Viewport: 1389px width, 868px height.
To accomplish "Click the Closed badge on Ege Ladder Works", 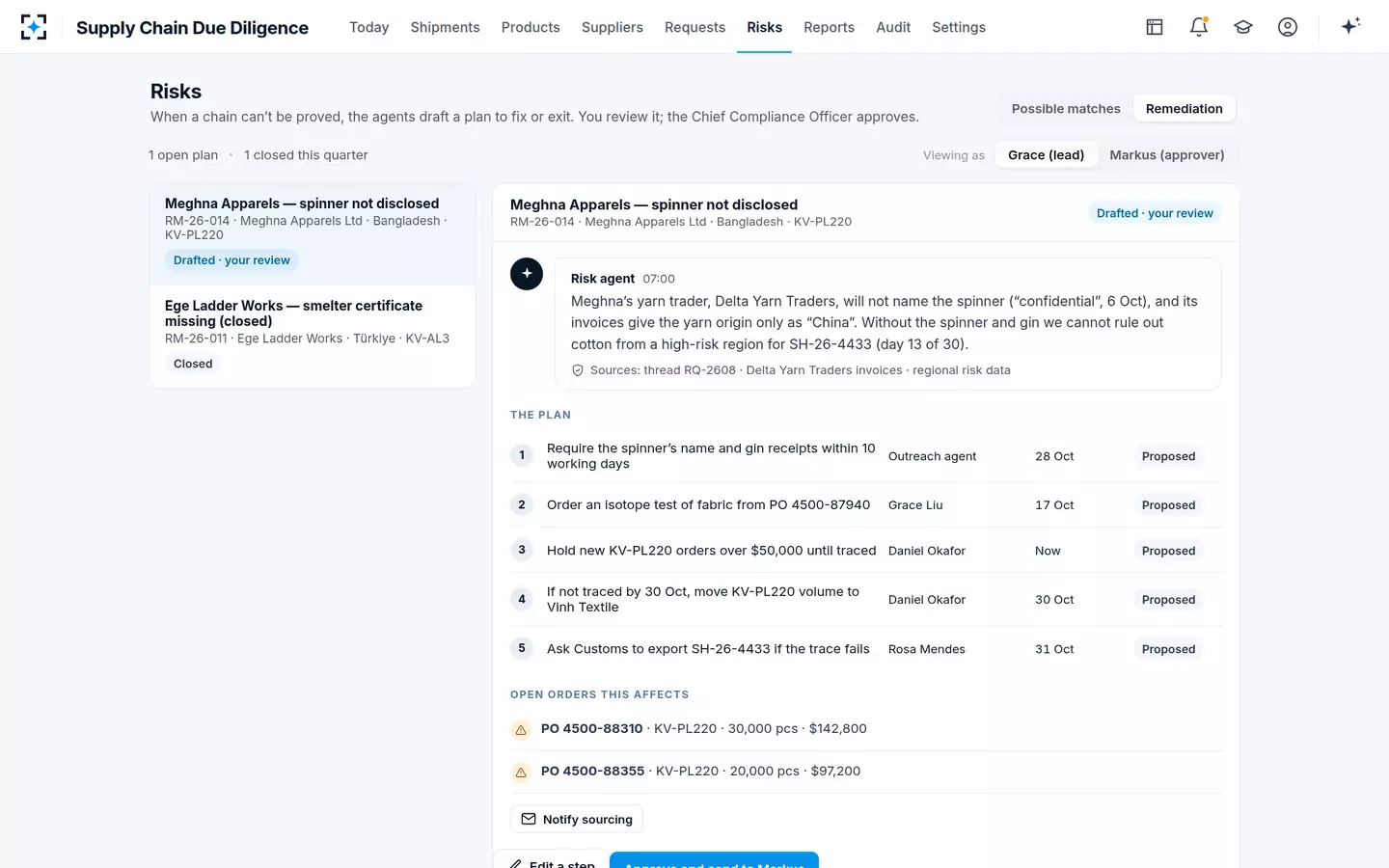I will pos(193,364).
